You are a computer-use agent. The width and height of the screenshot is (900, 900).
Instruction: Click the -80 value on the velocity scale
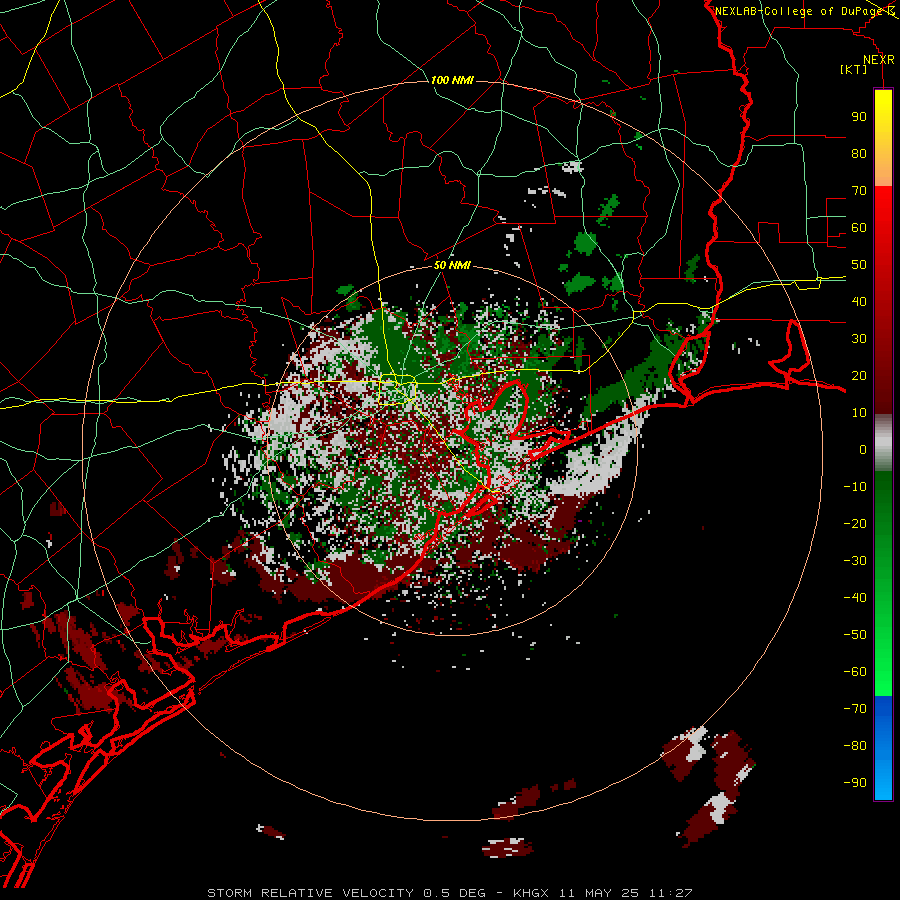point(855,746)
